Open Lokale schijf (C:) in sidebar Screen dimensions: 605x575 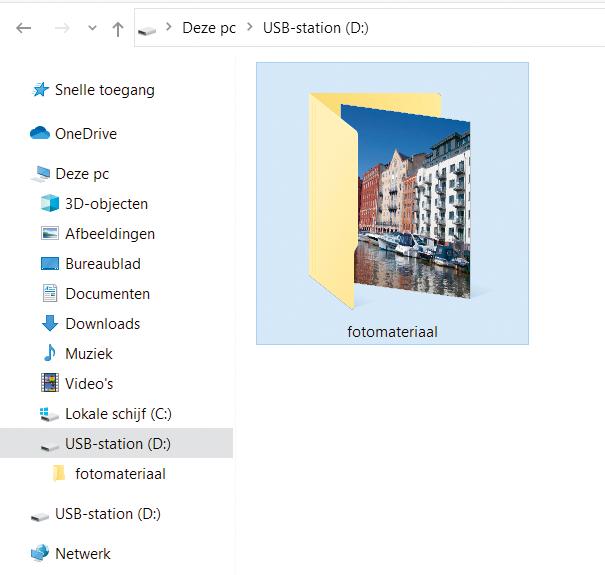click(118, 414)
